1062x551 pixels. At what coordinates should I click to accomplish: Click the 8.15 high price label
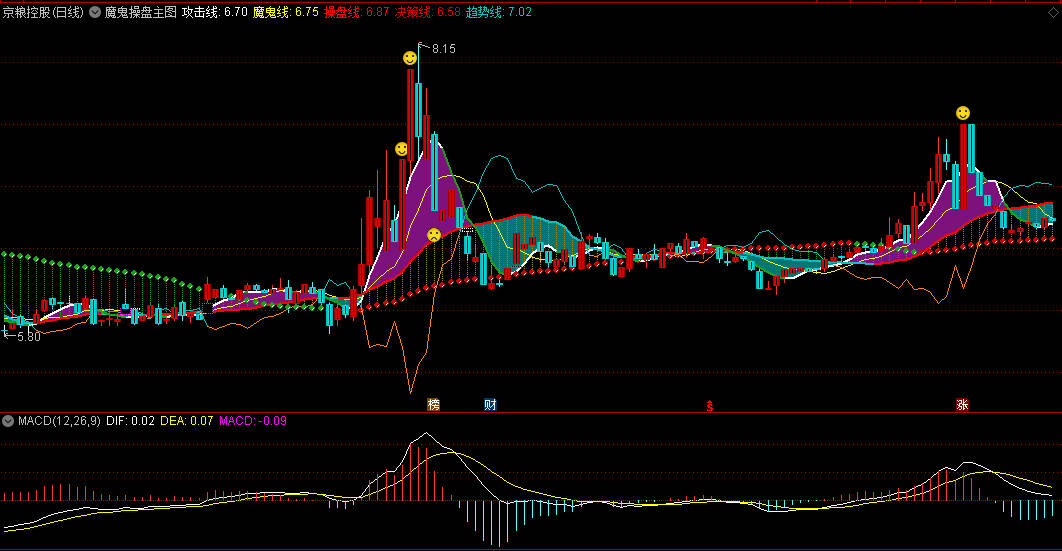click(x=444, y=49)
